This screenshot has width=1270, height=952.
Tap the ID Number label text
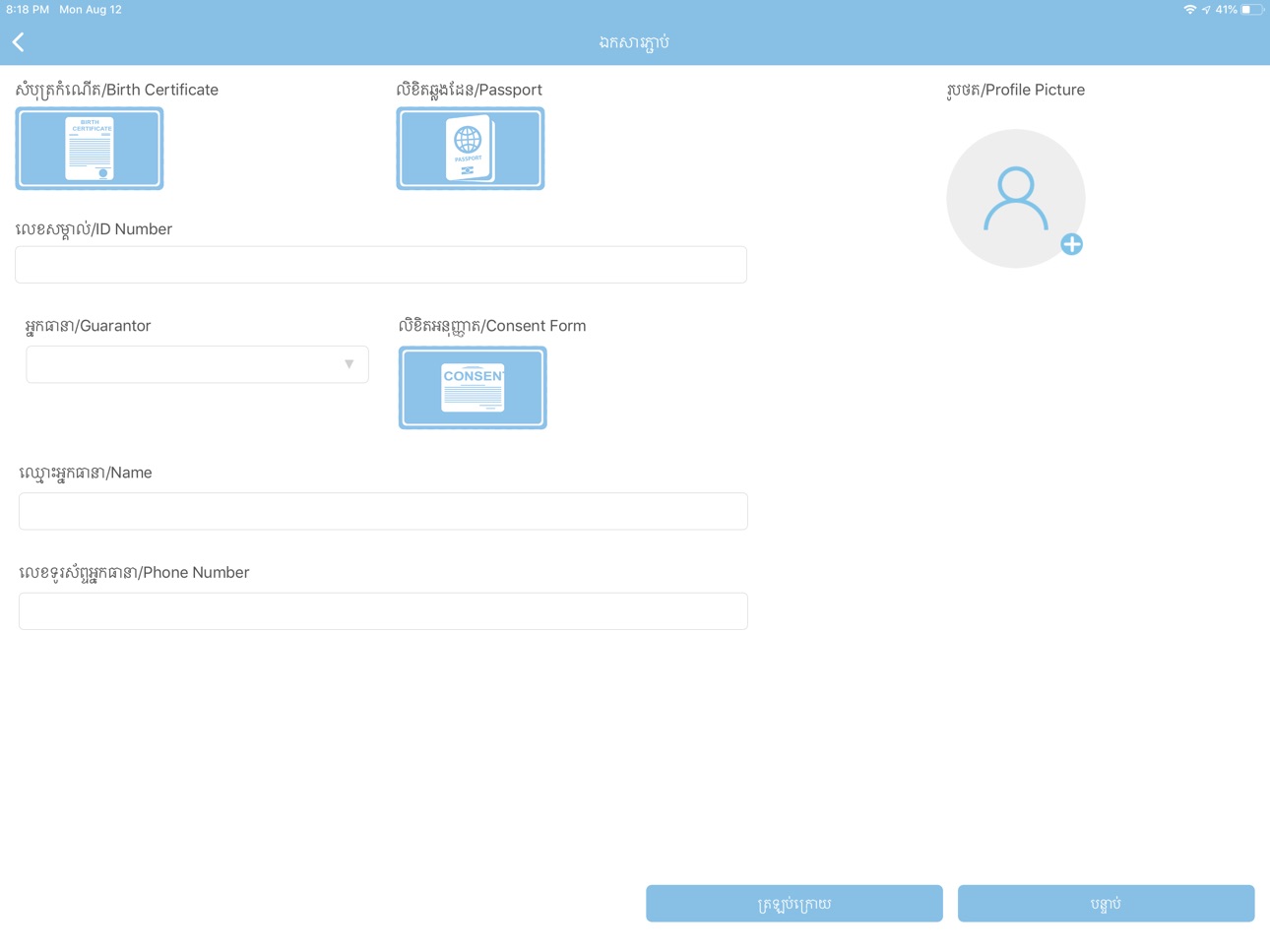(x=94, y=229)
